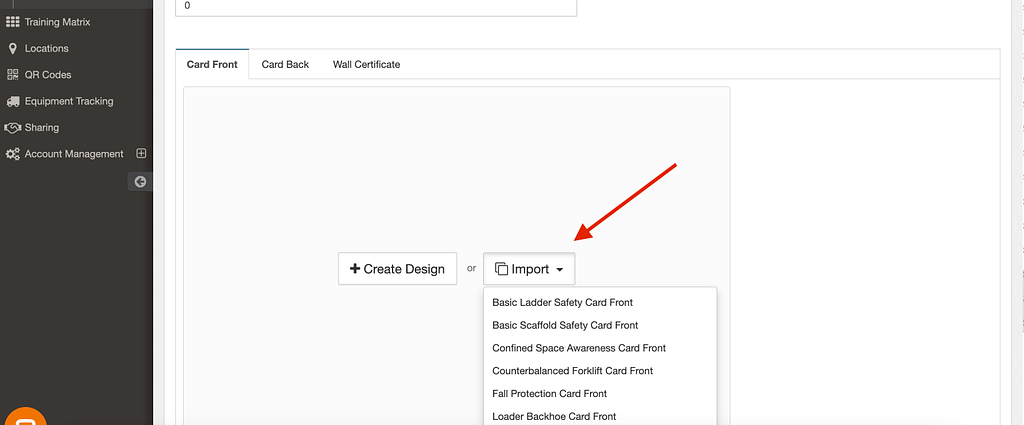Image resolution: width=1024 pixels, height=425 pixels.
Task: Click the Sharing handshake icon
Action: pyautogui.click(x=13, y=128)
